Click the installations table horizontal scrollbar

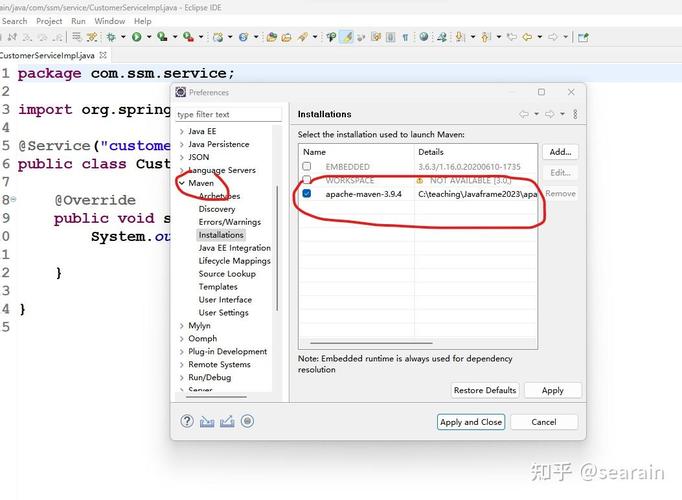point(371,343)
